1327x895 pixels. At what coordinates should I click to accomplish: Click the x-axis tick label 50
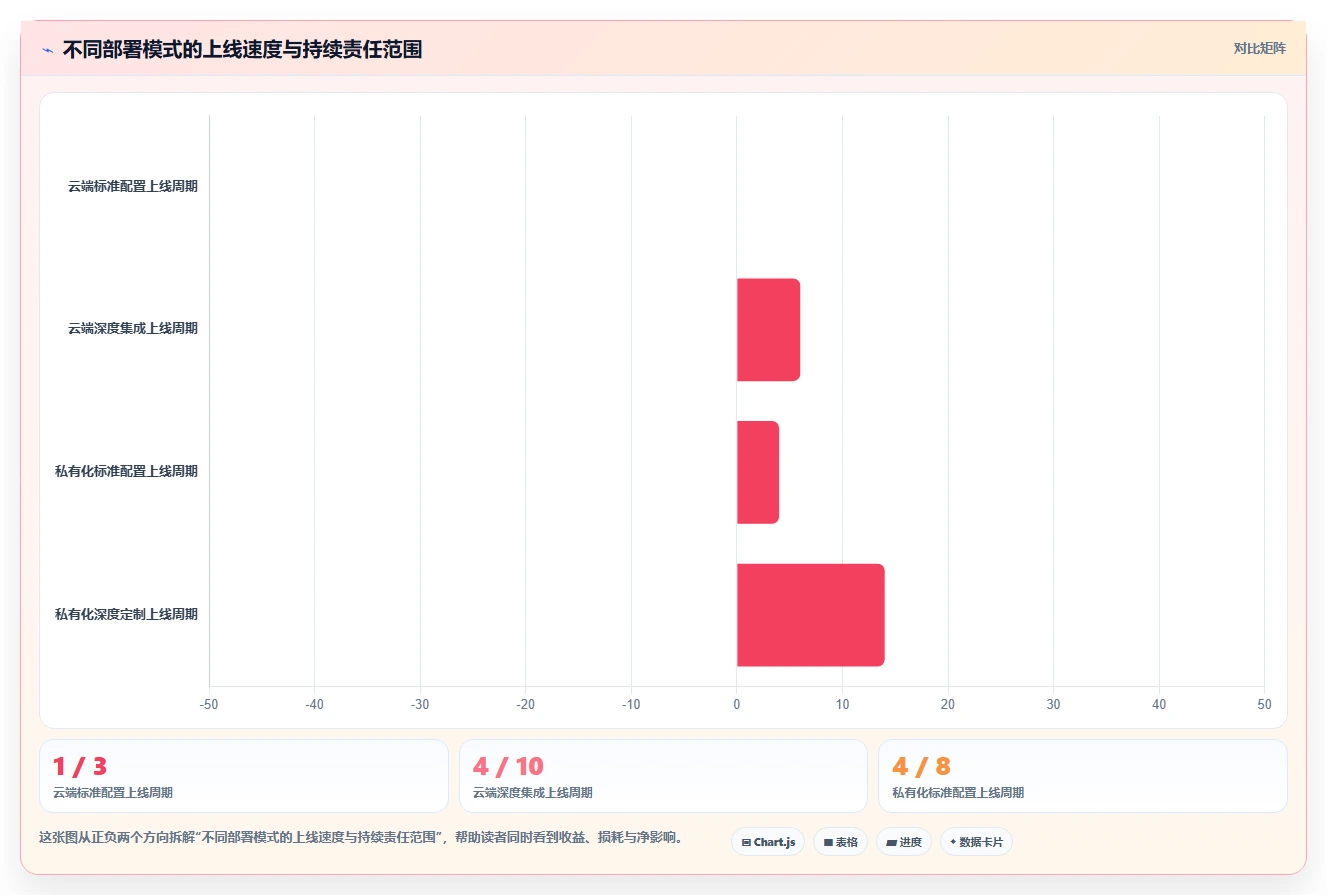[1264, 705]
